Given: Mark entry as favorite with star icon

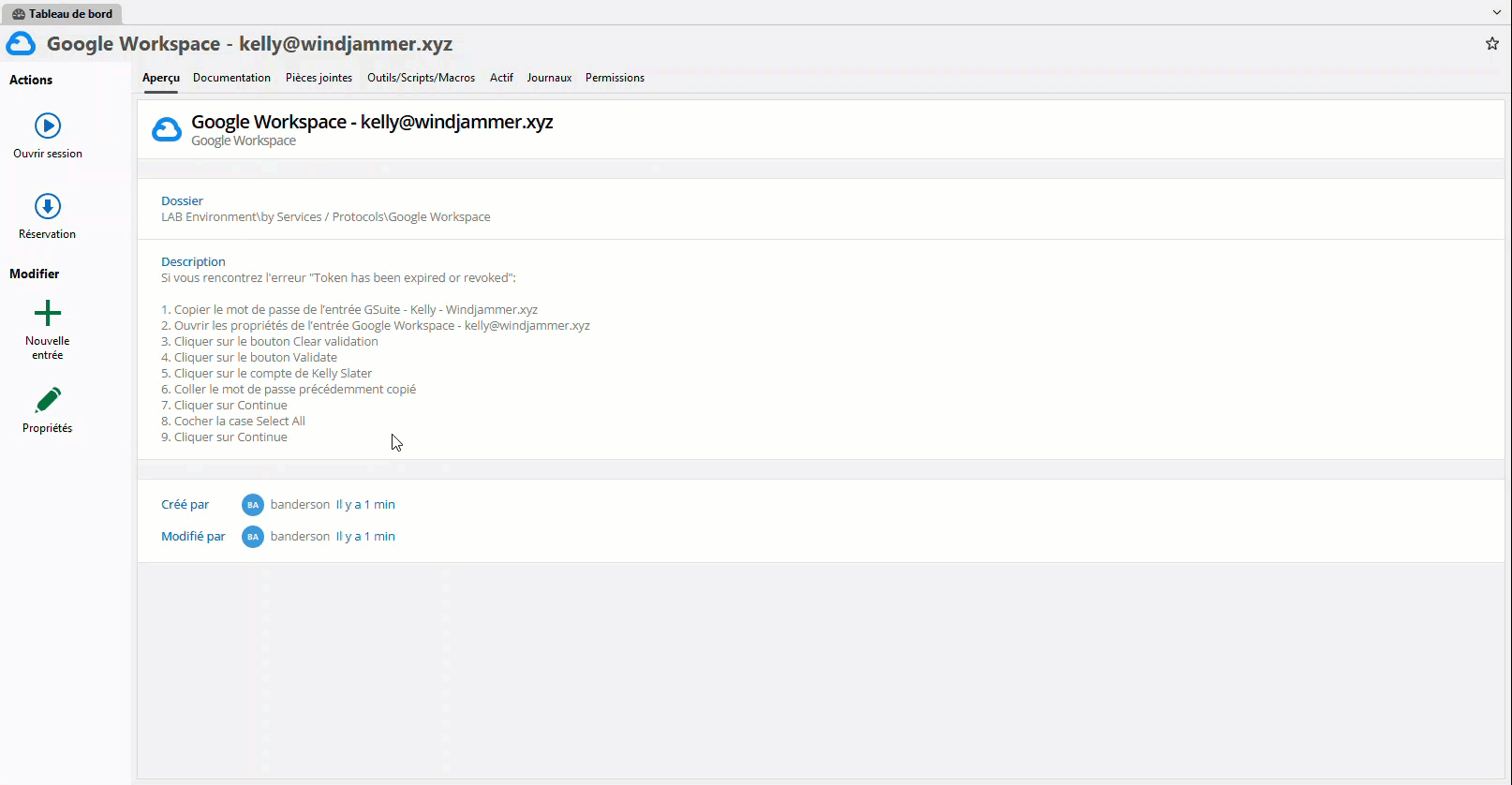Looking at the screenshot, I should coord(1492,44).
